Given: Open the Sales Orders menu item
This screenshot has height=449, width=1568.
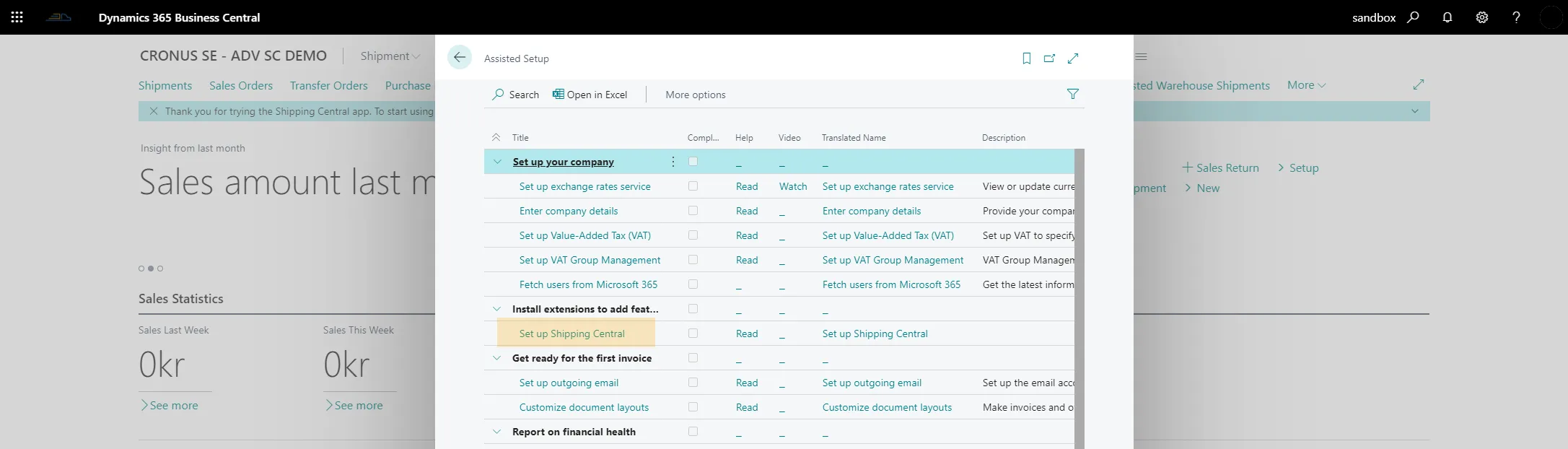Looking at the screenshot, I should (x=241, y=86).
